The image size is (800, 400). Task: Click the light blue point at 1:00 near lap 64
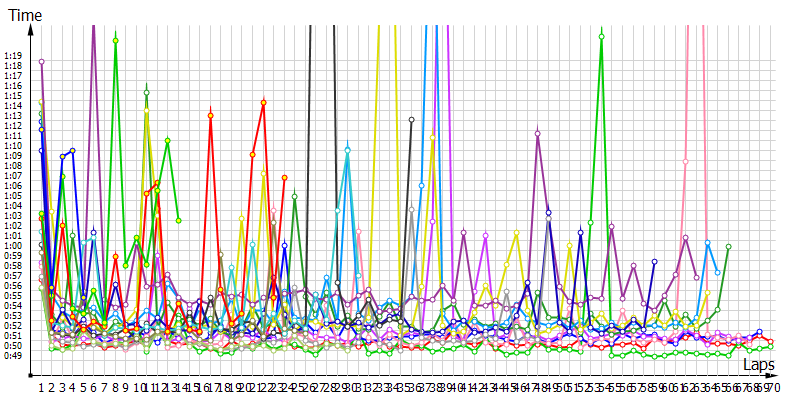point(707,243)
